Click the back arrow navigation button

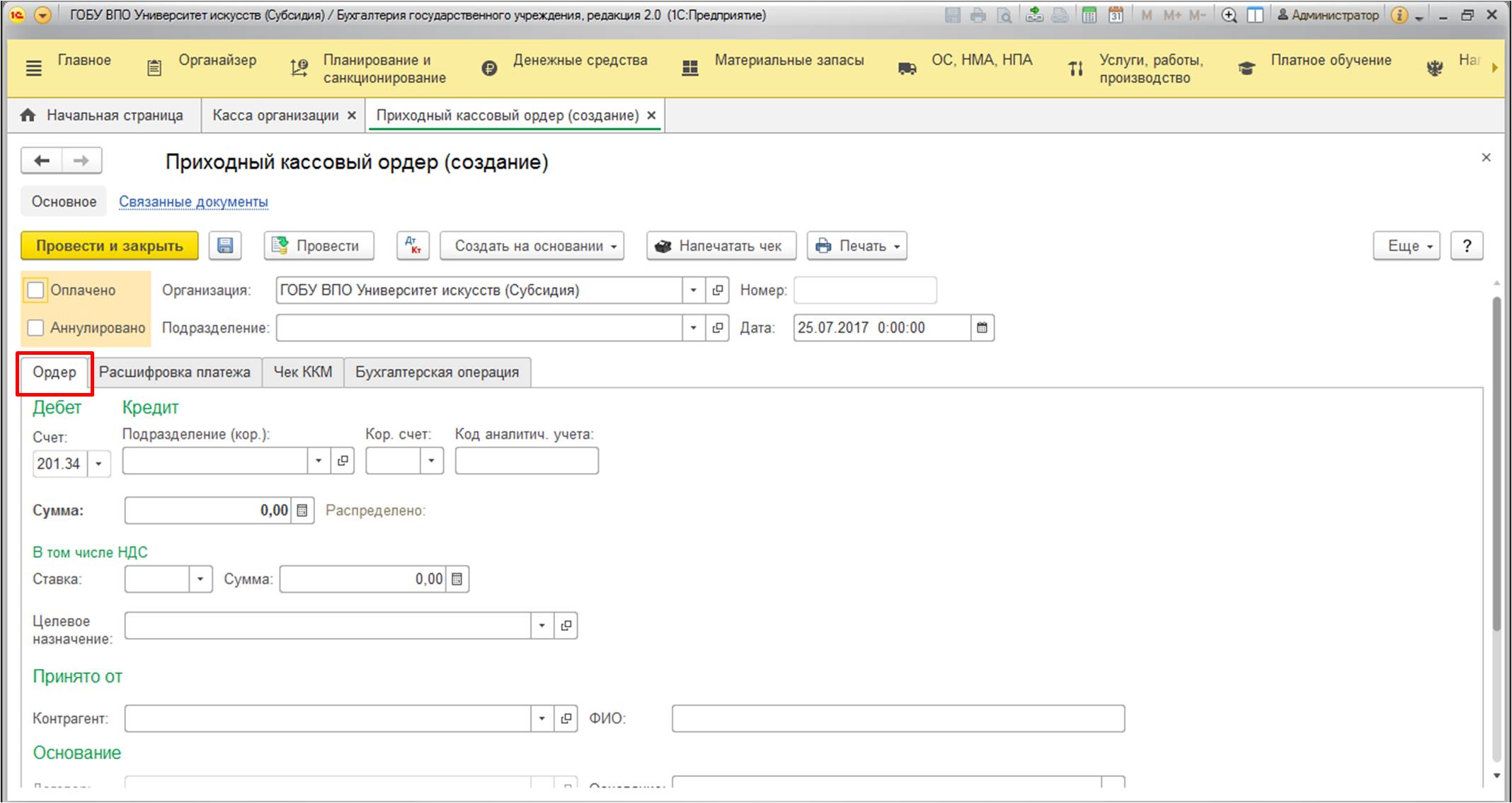42,161
